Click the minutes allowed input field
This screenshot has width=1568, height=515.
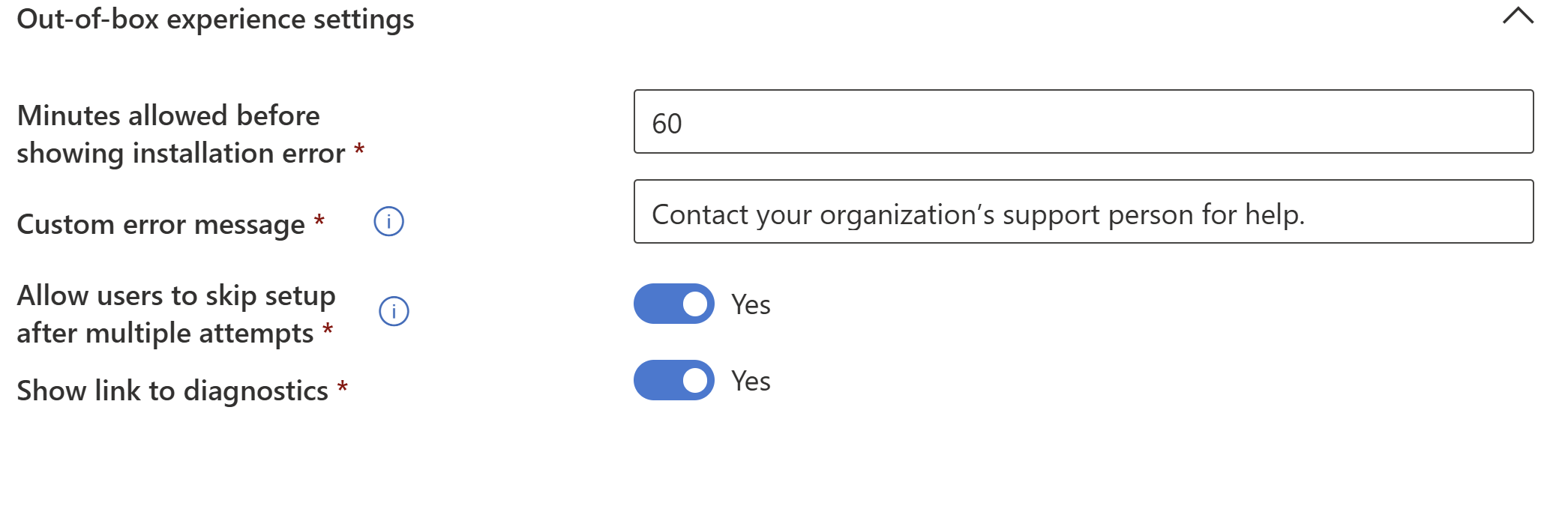point(1083,122)
